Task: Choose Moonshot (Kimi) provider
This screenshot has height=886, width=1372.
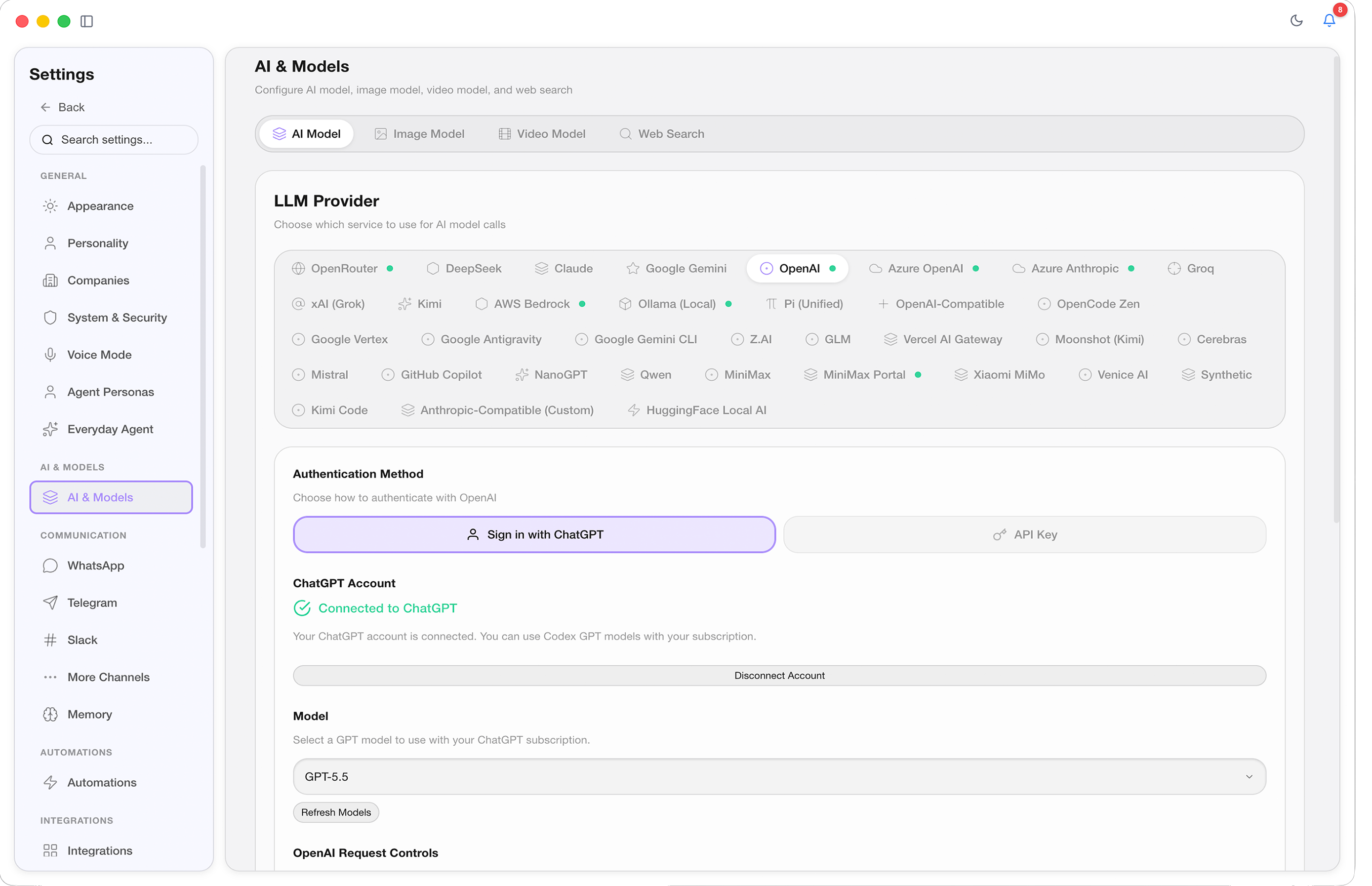Action: click(x=1090, y=339)
